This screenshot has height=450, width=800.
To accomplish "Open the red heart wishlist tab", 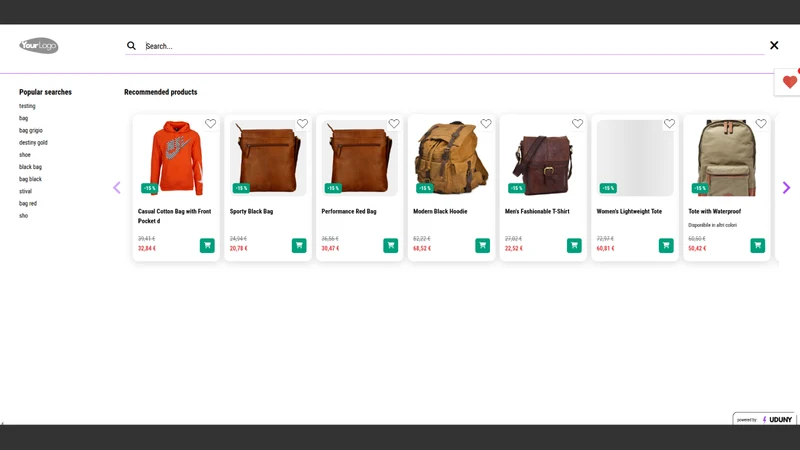I will 789,82.
